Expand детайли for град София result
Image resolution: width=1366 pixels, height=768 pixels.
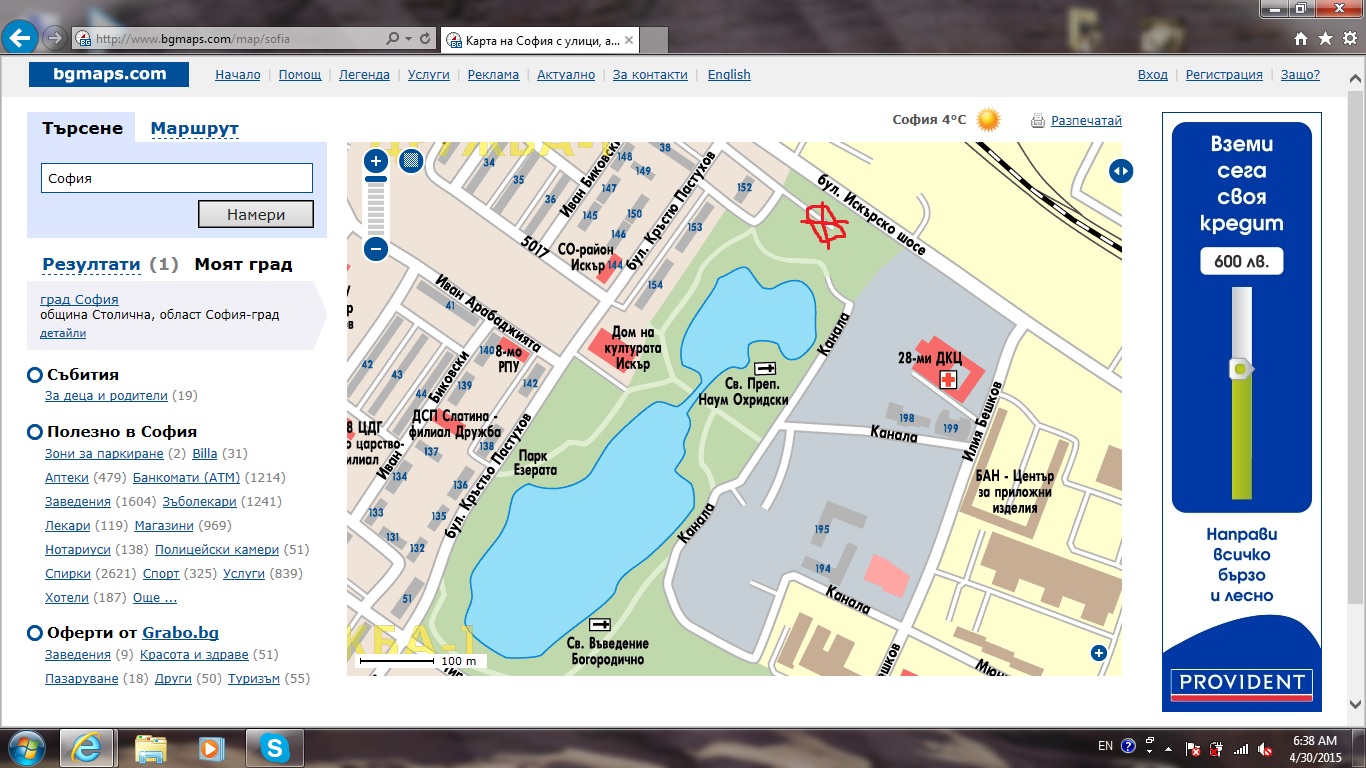tap(63, 333)
